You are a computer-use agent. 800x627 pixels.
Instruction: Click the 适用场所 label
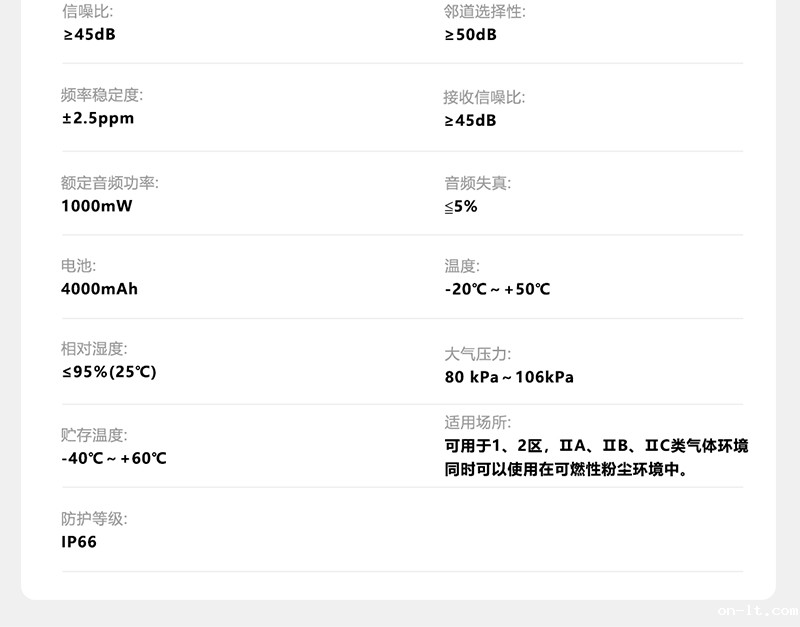click(477, 423)
